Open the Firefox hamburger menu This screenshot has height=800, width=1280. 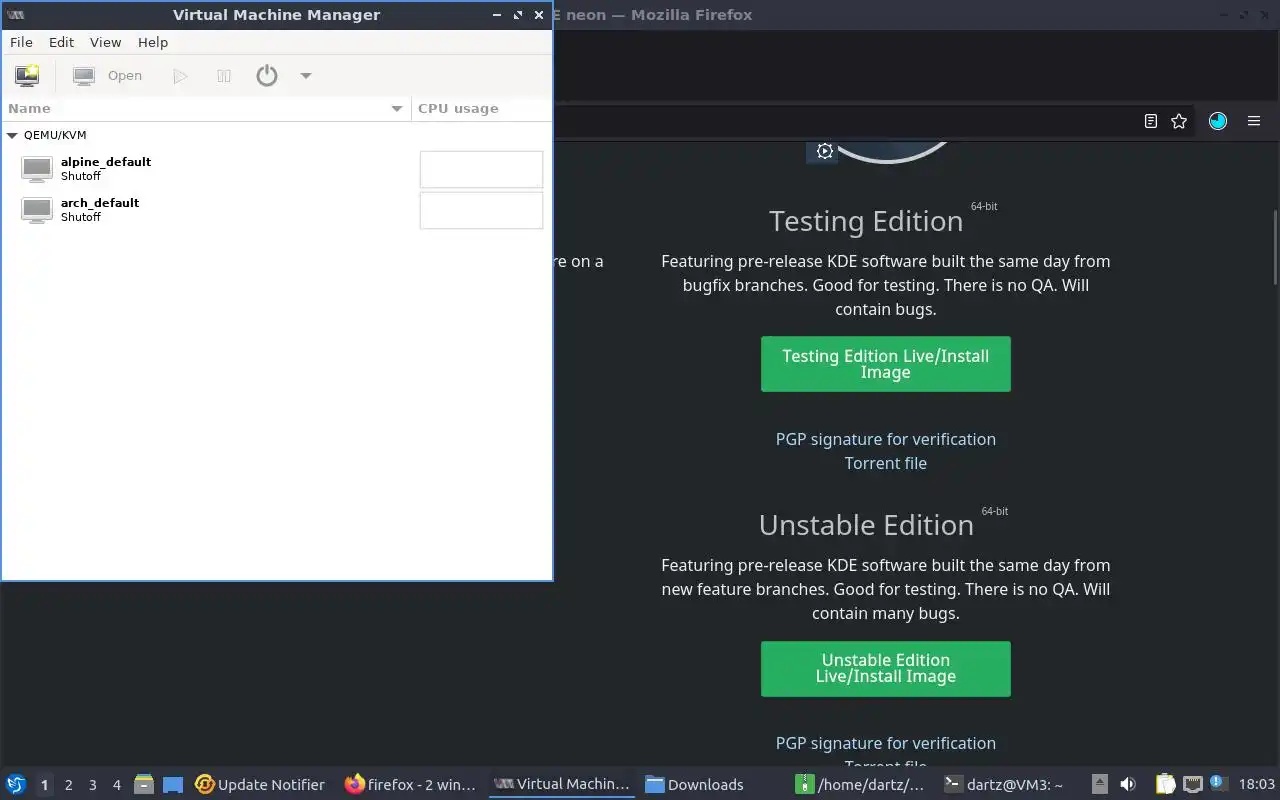click(x=1253, y=121)
